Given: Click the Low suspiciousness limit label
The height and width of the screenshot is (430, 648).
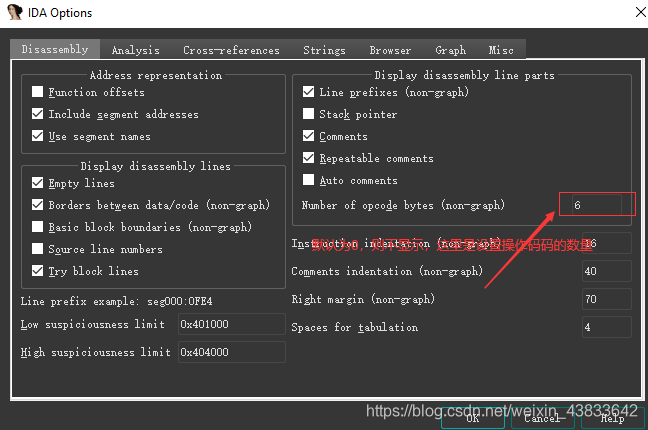Looking at the screenshot, I should pos(93,324).
